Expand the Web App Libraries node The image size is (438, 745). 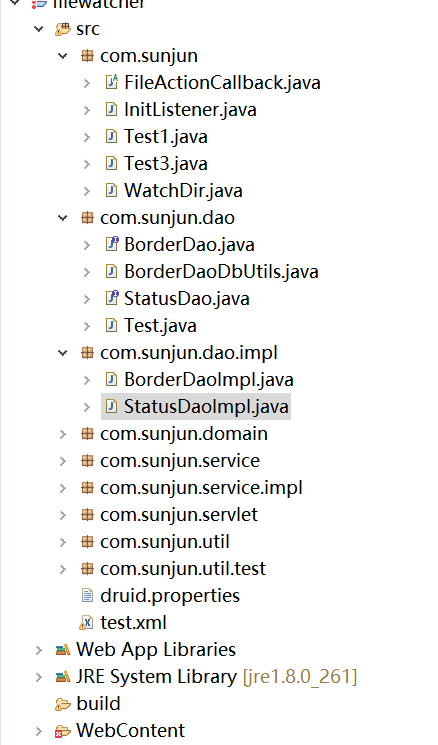point(39,650)
